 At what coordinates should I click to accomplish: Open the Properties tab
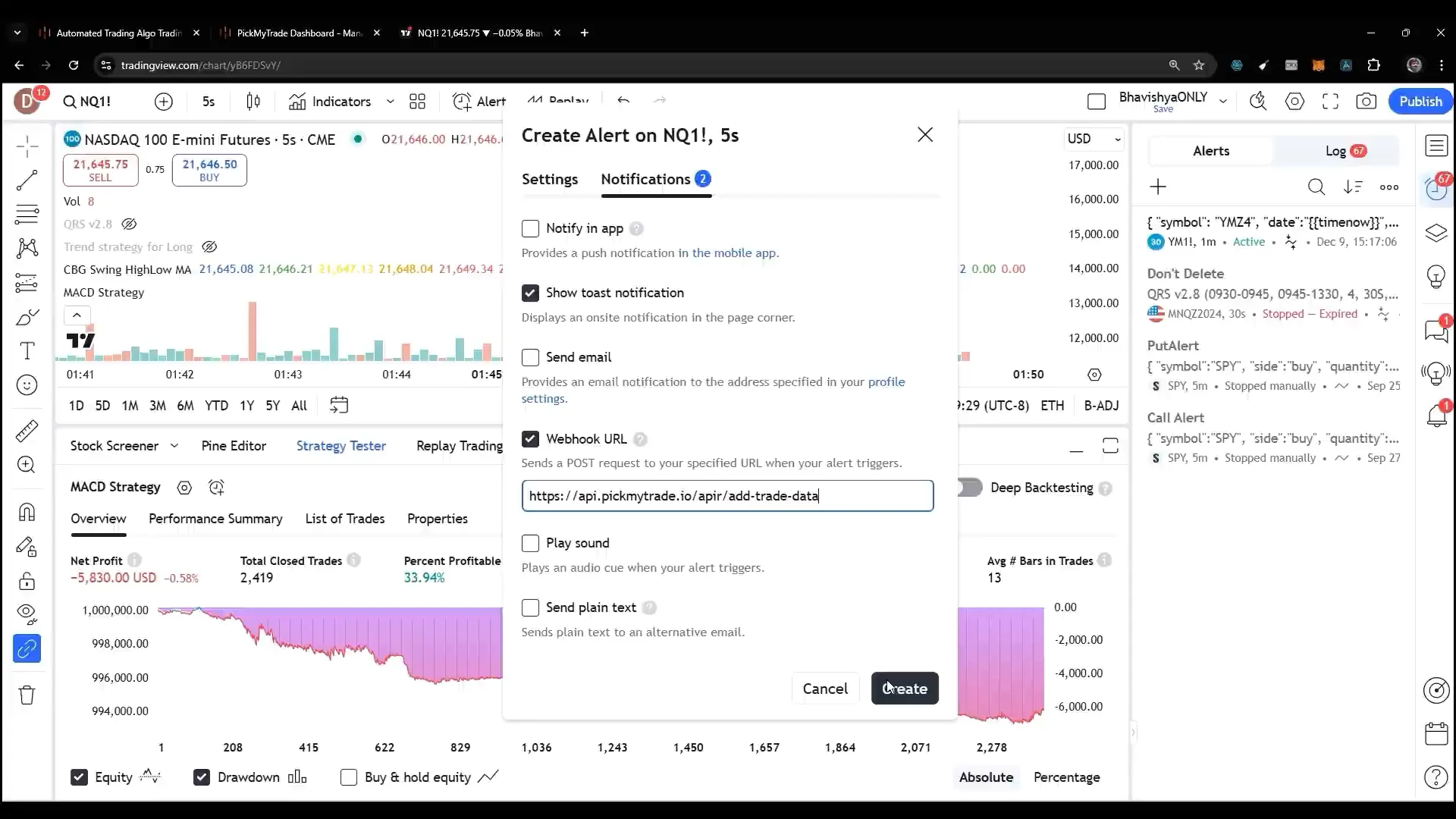[x=438, y=519]
